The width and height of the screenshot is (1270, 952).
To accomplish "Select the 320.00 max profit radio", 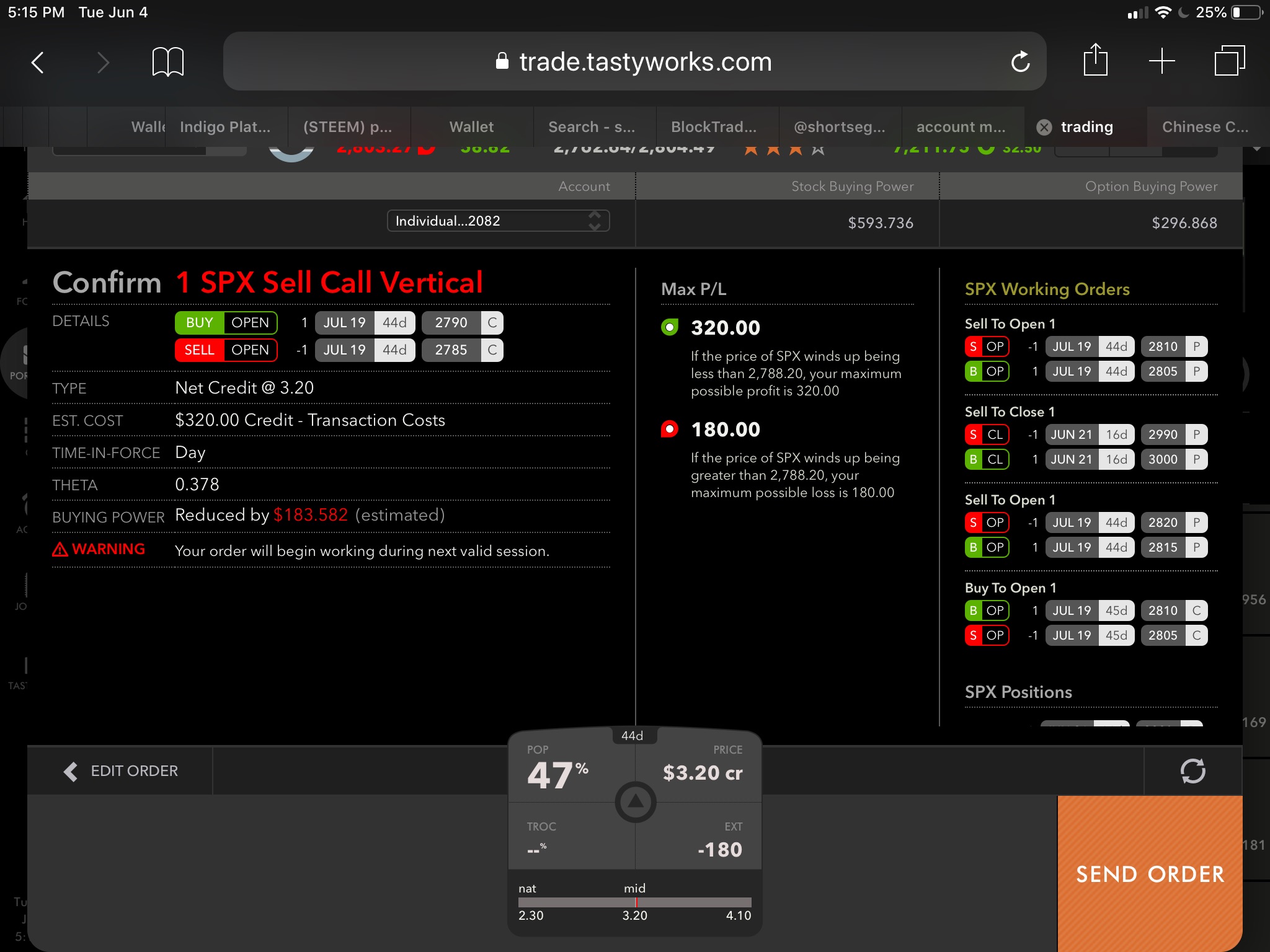I will click(670, 327).
